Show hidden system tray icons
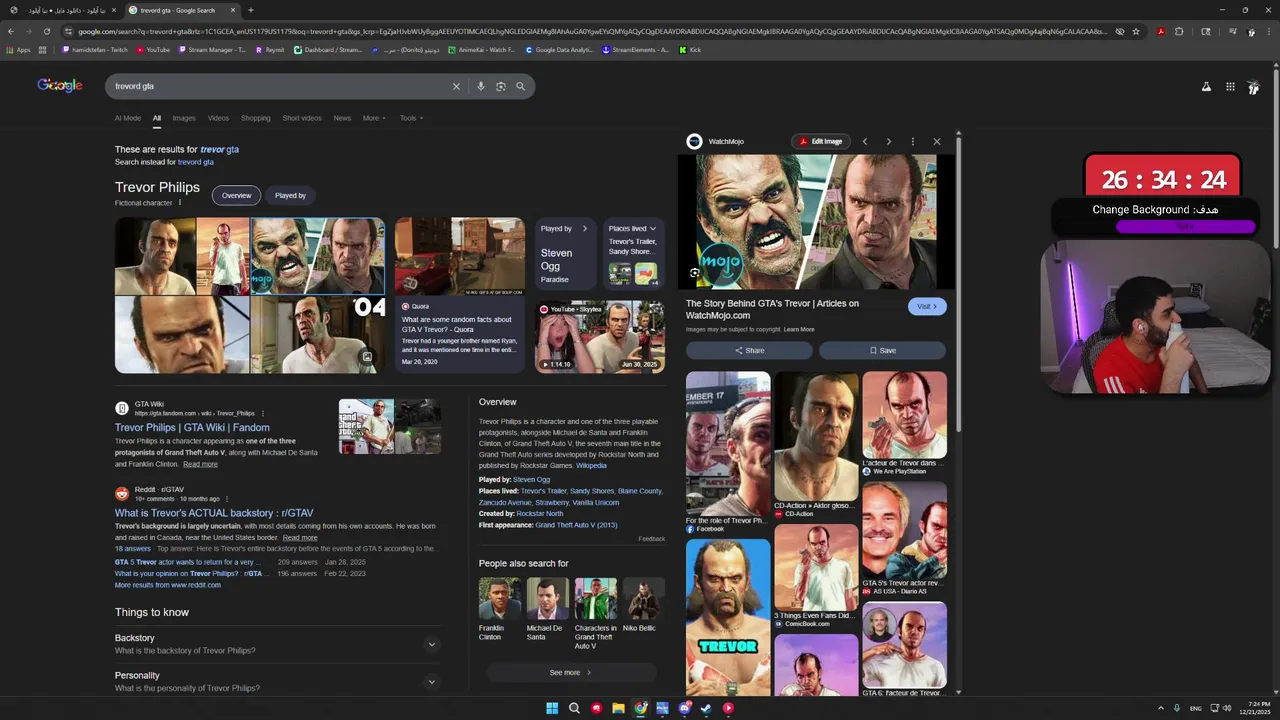 (x=1161, y=708)
